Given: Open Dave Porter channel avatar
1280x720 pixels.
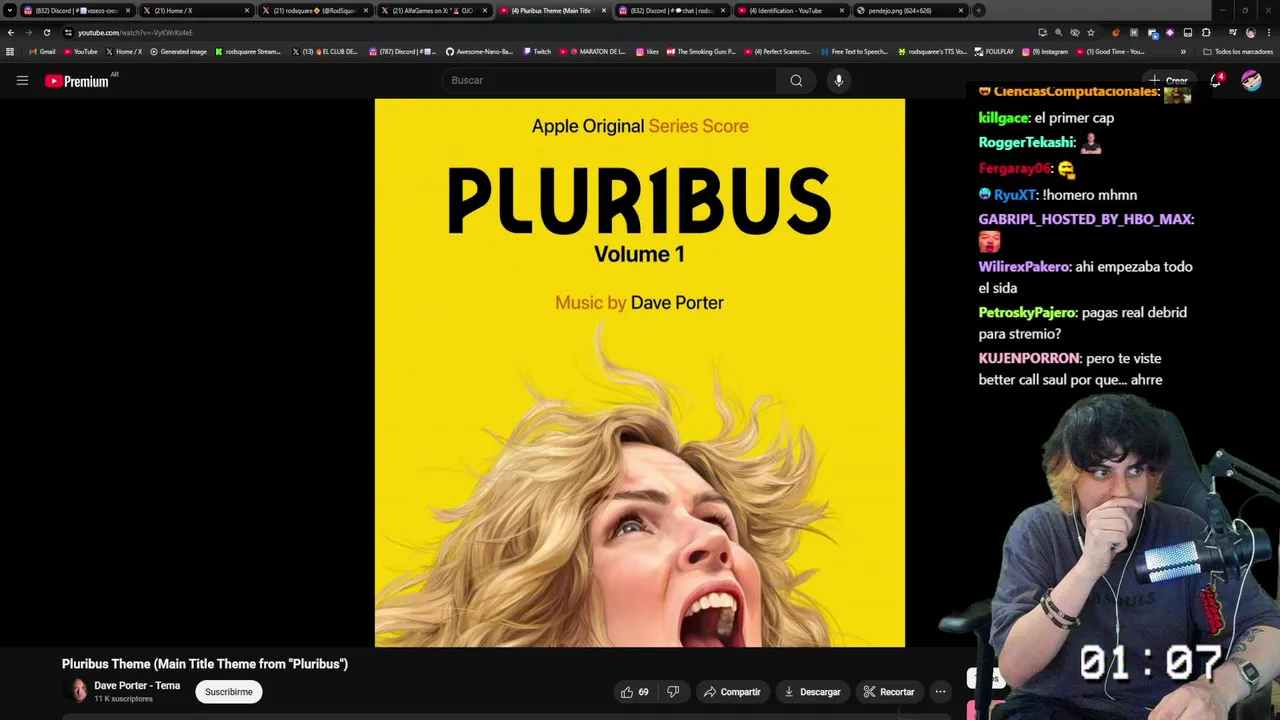Looking at the screenshot, I should [x=78, y=690].
